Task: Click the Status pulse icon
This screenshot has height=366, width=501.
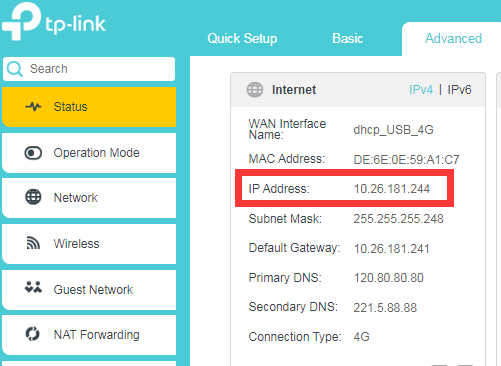Action: coord(33,107)
